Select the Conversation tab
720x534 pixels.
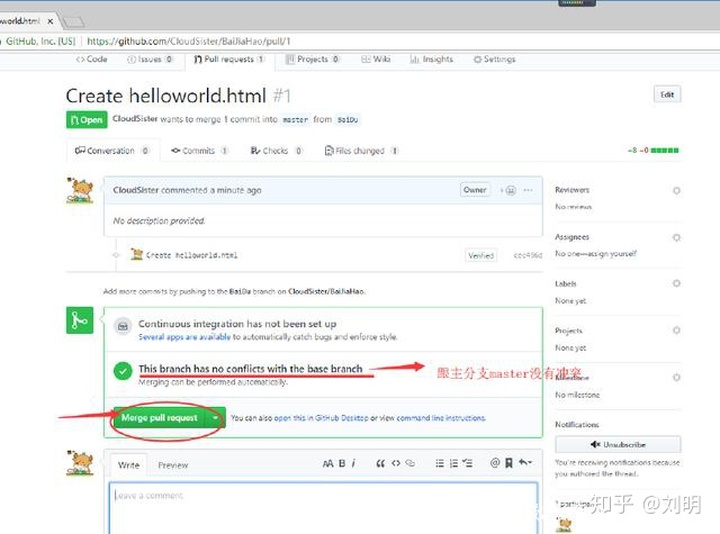click(112, 151)
